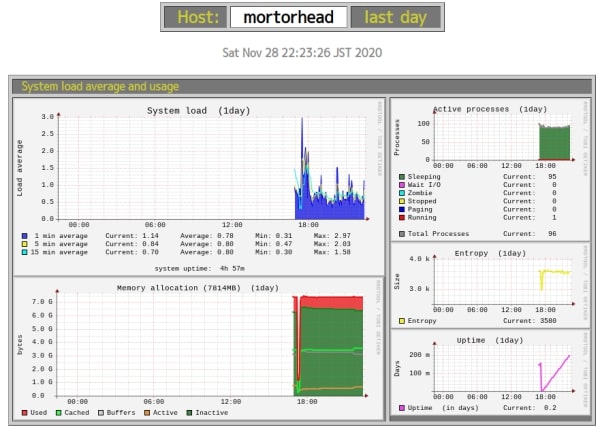Click the cyan 15 min average swatch
This screenshot has height=429, width=600.
coord(24,253)
